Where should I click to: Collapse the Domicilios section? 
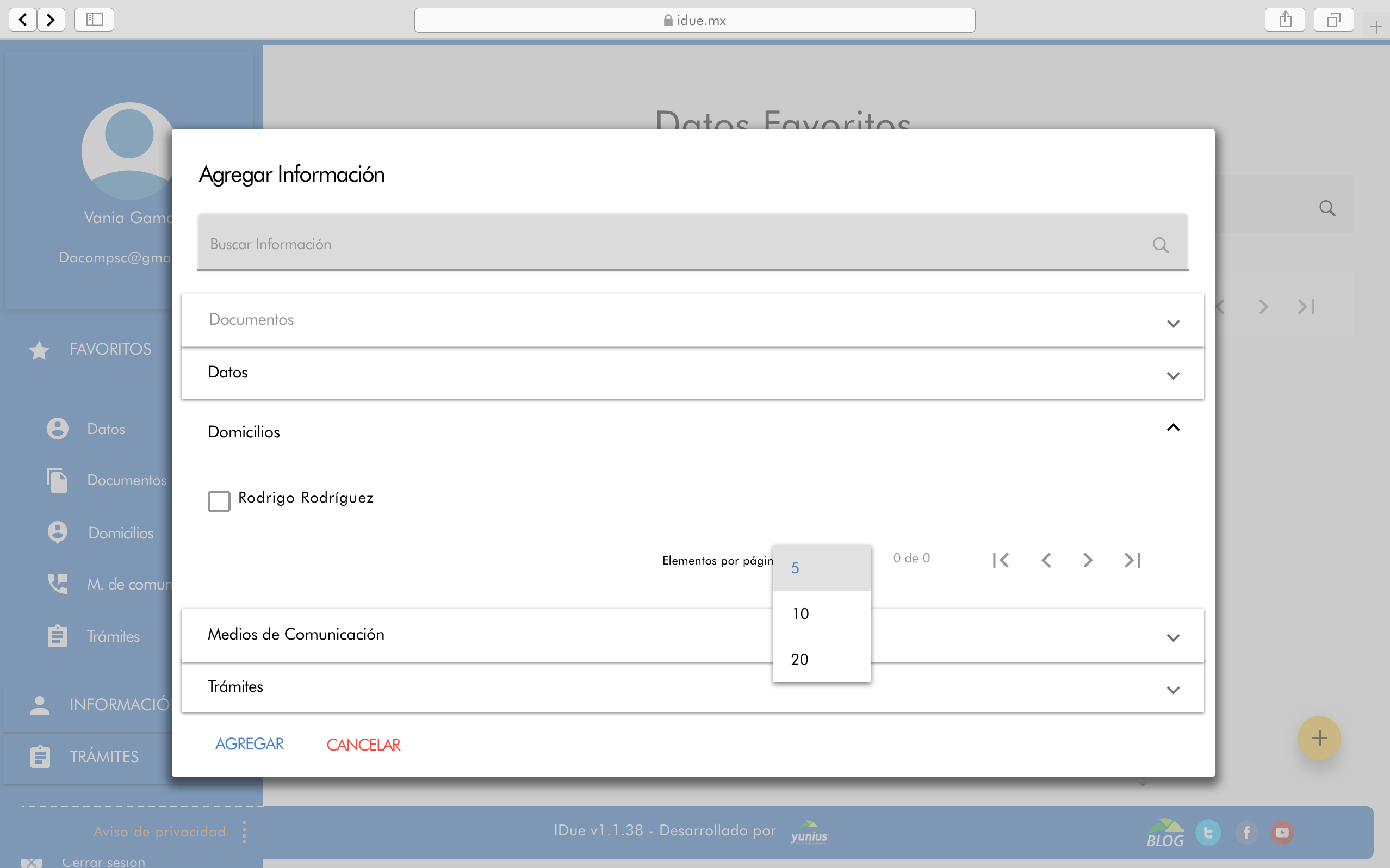[x=1172, y=427]
